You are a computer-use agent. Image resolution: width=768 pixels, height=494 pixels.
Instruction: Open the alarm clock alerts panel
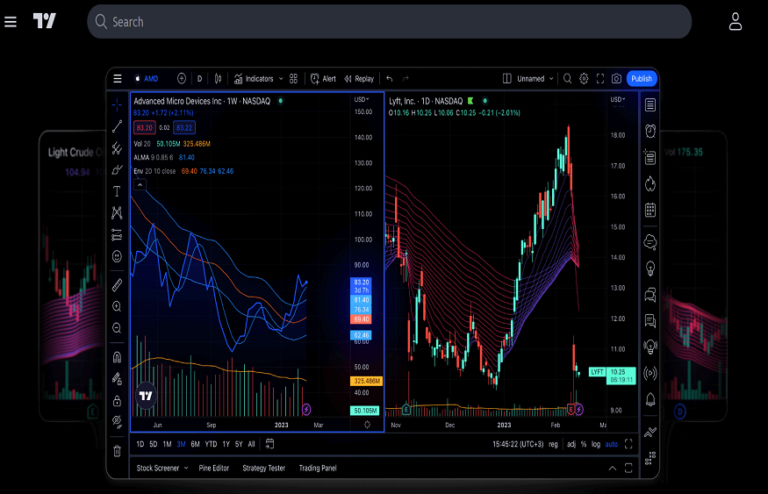(x=650, y=131)
